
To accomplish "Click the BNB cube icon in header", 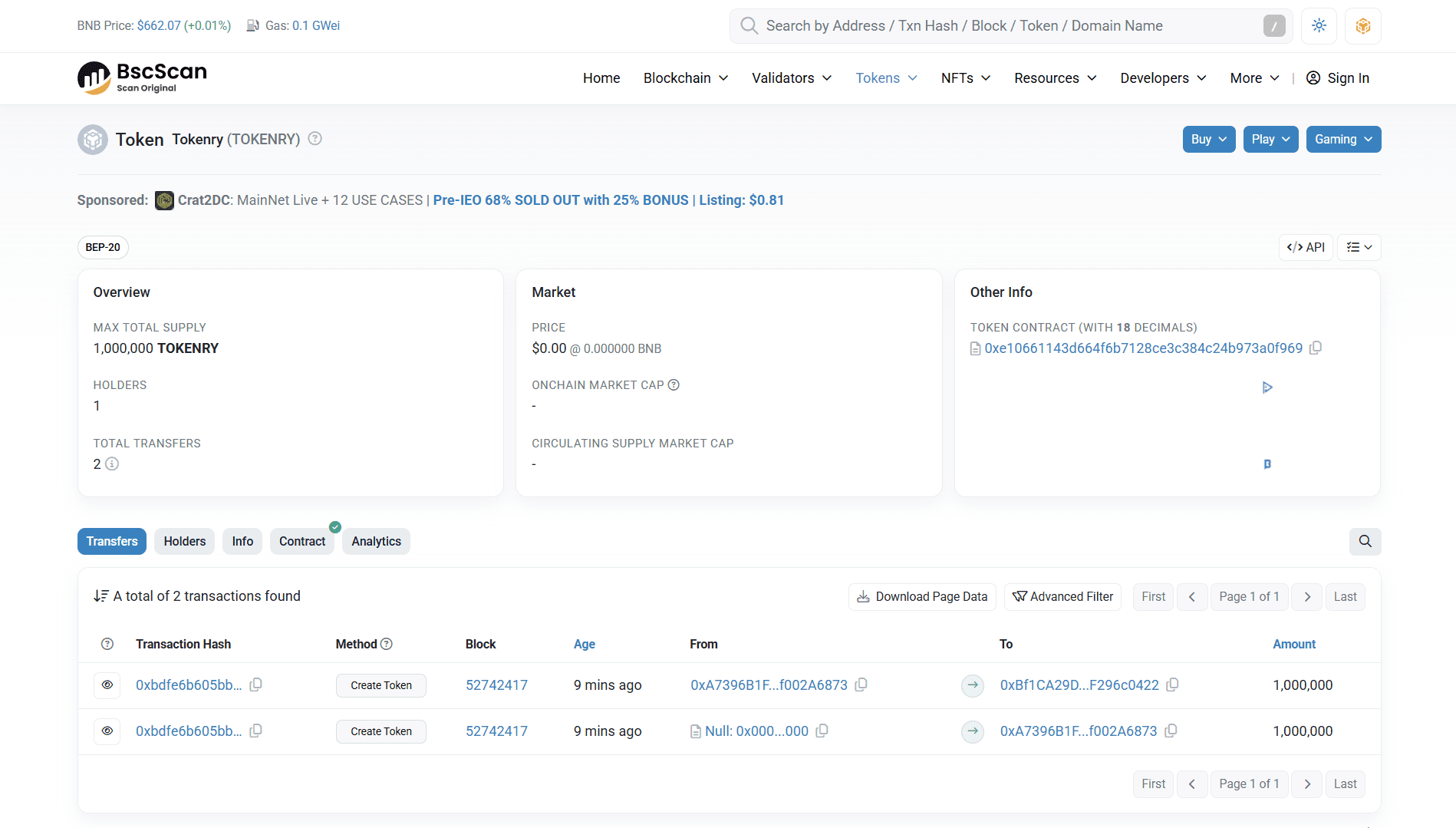I will coord(1362,26).
